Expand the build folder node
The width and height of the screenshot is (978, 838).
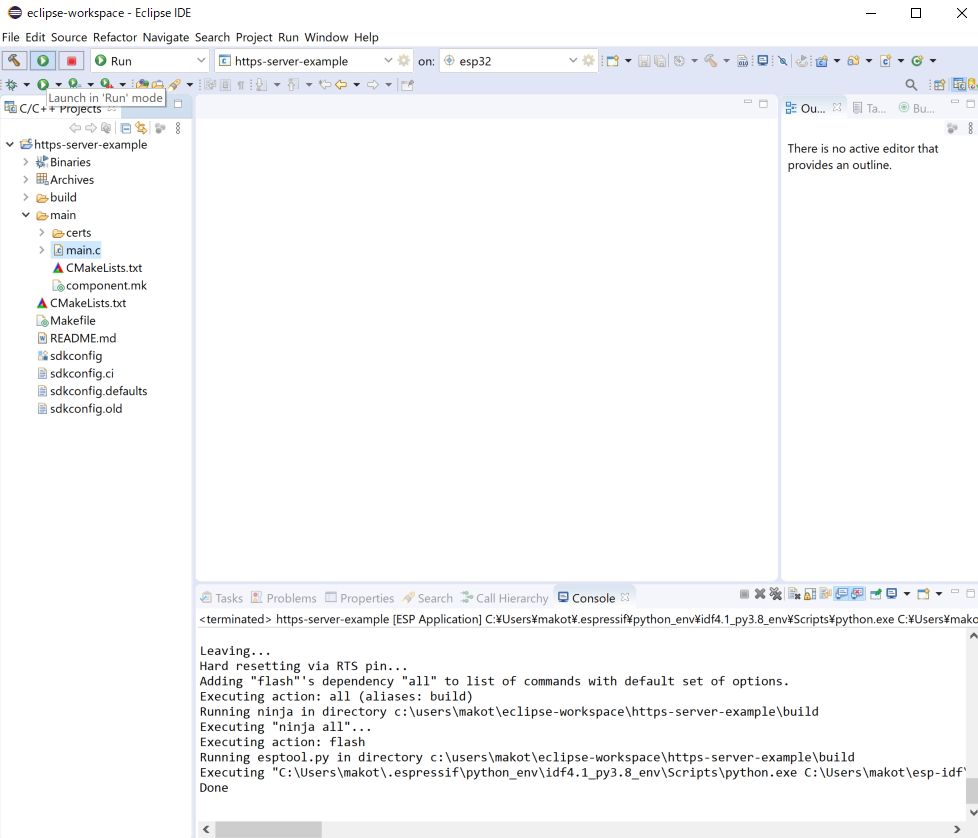(x=26, y=197)
